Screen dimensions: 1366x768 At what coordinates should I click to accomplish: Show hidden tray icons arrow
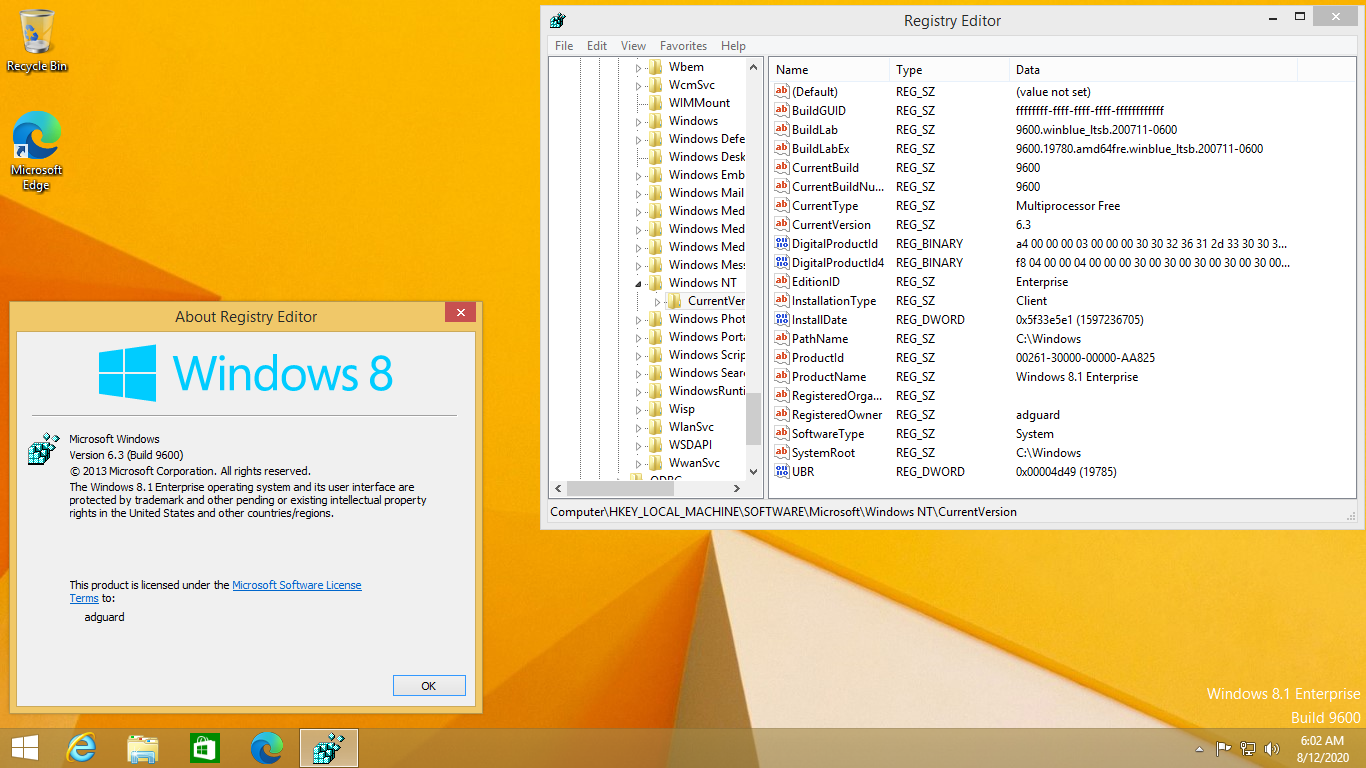tap(1200, 749)
